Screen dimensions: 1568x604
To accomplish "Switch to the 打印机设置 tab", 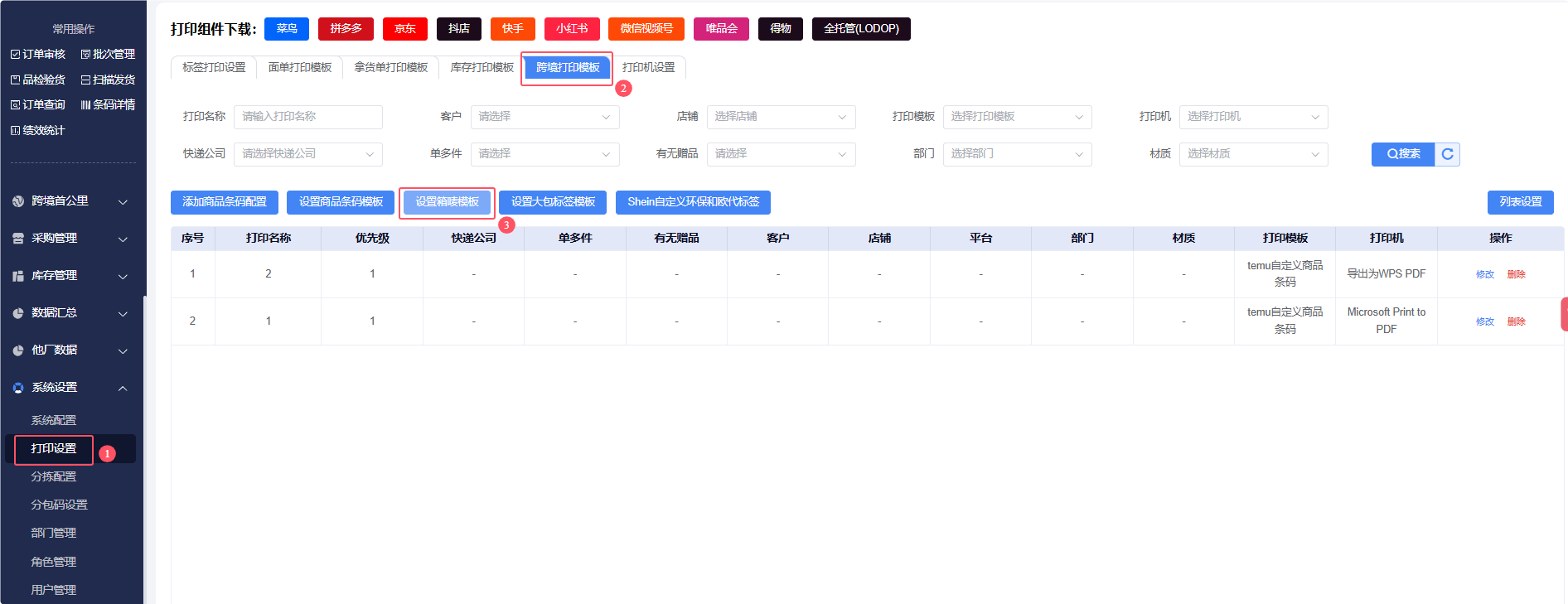I will (649, 68).
